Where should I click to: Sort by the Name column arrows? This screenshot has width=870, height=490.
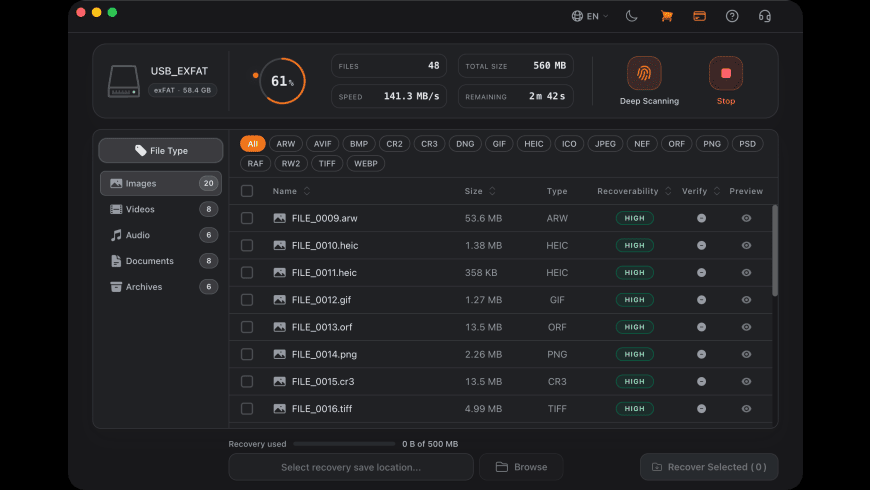pos(307,191)
